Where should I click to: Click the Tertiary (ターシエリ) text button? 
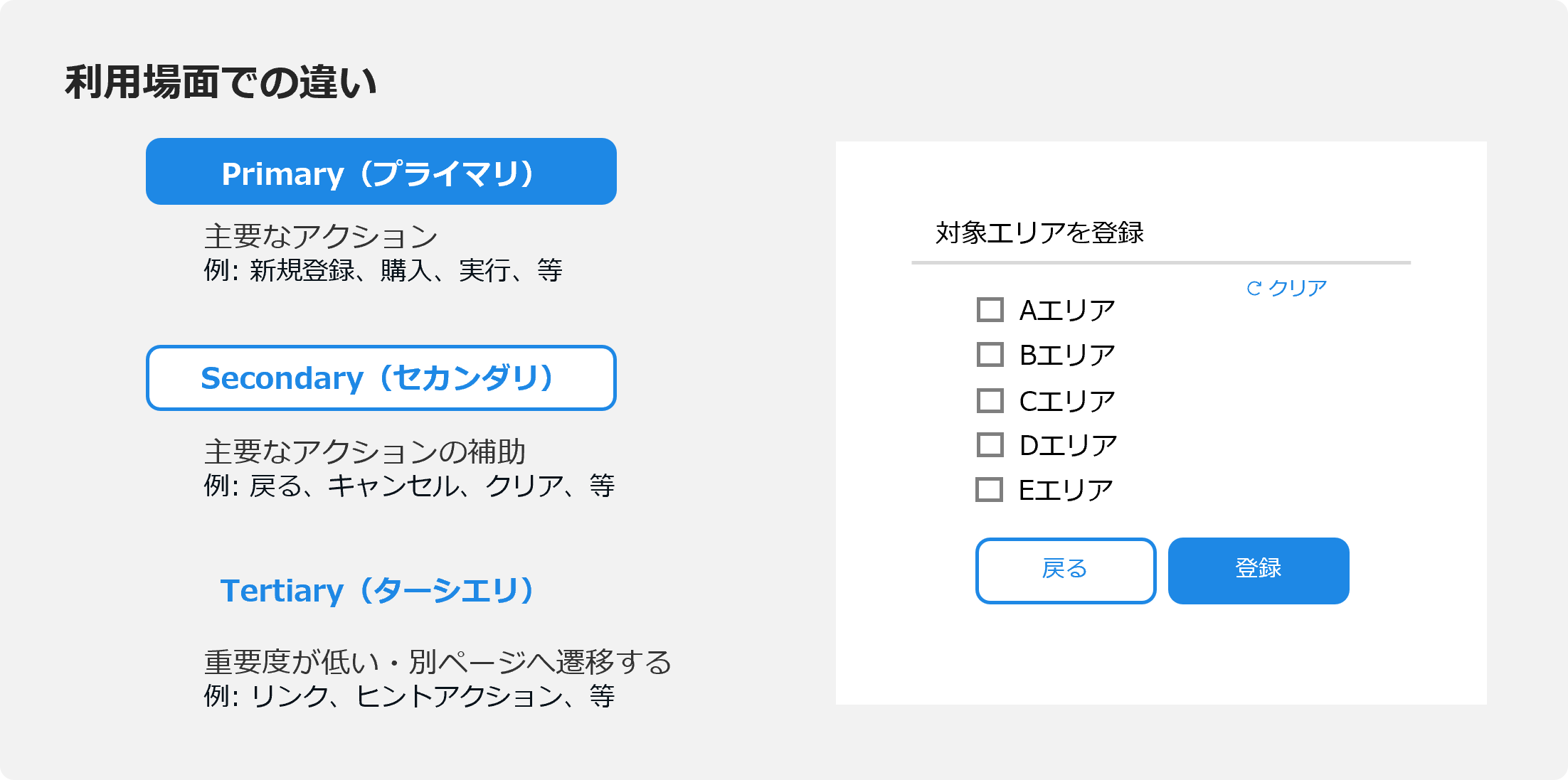[377, 591]
